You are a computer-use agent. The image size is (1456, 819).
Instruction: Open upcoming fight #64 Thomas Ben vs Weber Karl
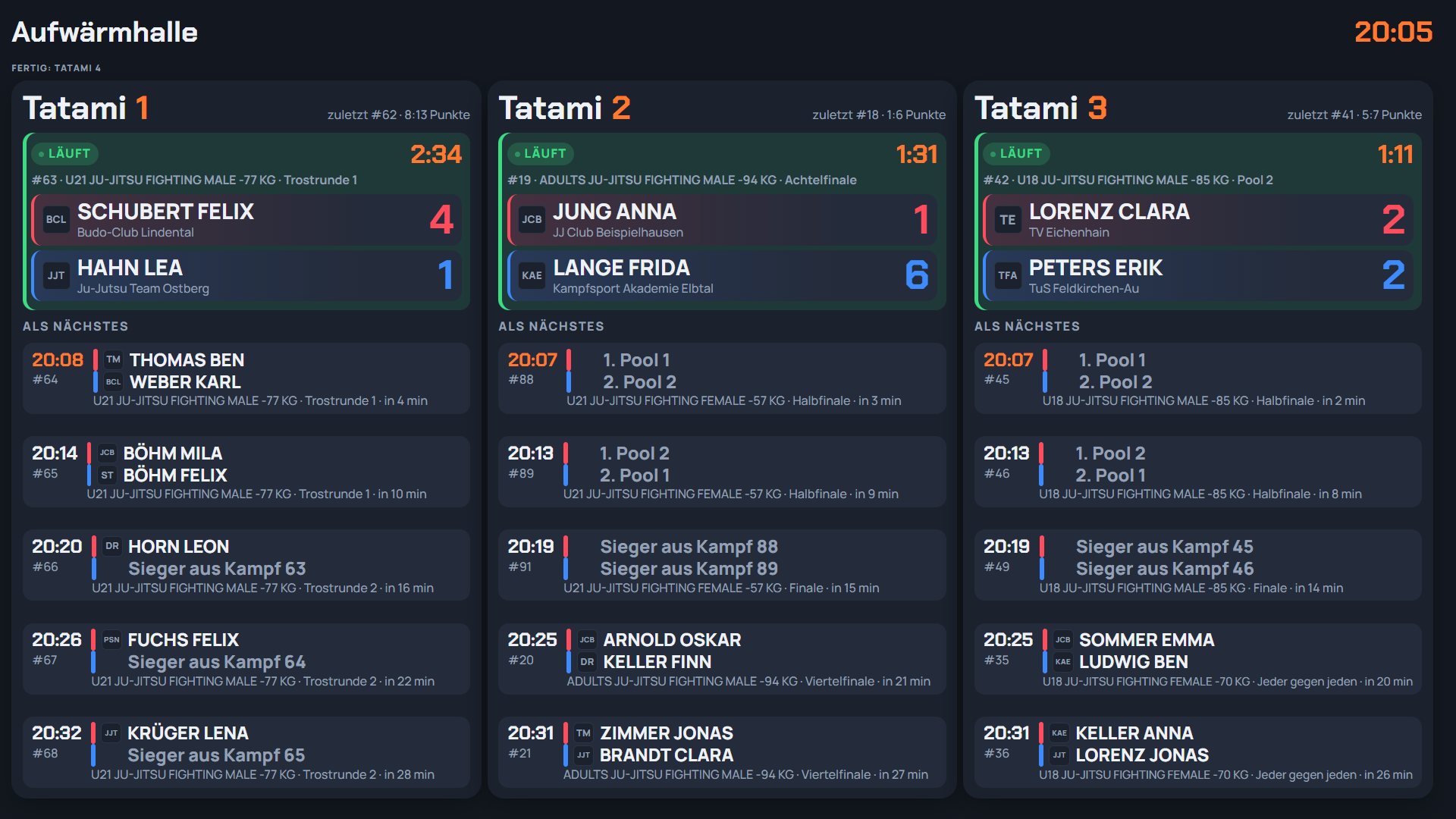coord(246,378)
